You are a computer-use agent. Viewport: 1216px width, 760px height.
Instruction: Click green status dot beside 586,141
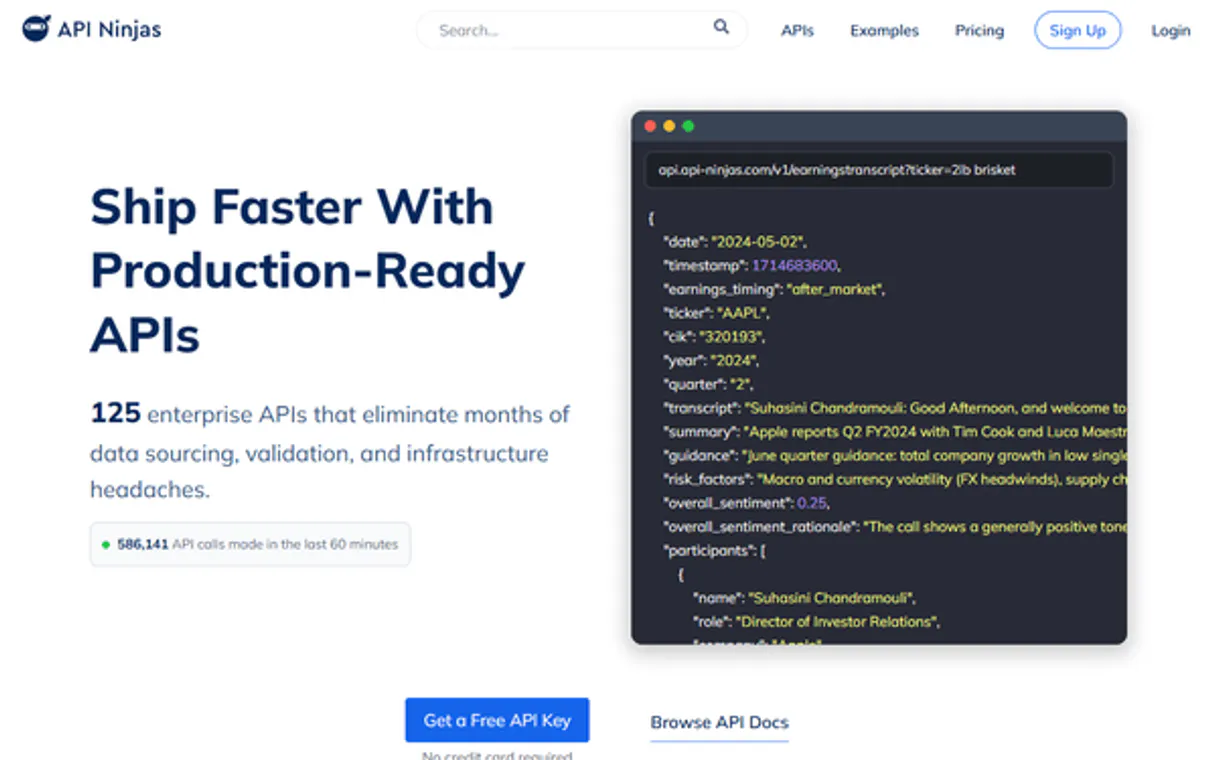(105, 545)
